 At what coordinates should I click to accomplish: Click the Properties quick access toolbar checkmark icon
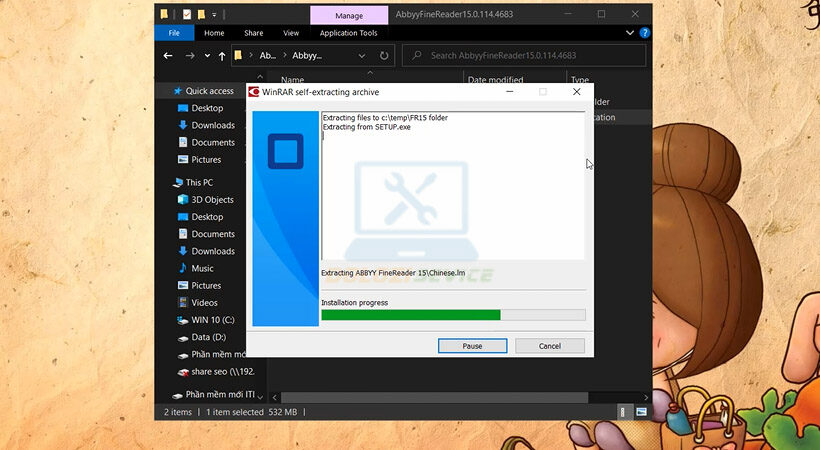click(186, 15)
